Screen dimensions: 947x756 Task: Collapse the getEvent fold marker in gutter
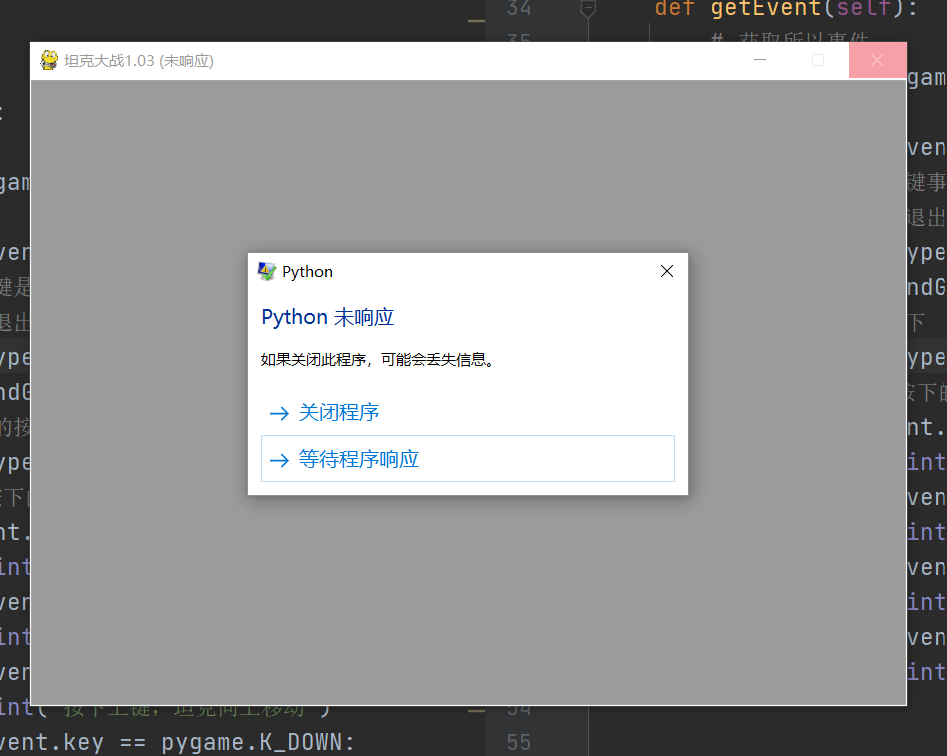tap(588, 9)
